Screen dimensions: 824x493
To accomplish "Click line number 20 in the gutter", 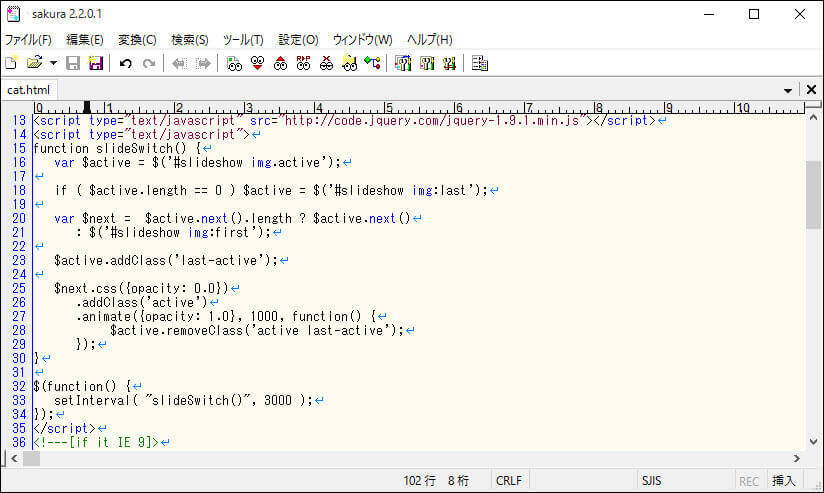I will 19,218.
